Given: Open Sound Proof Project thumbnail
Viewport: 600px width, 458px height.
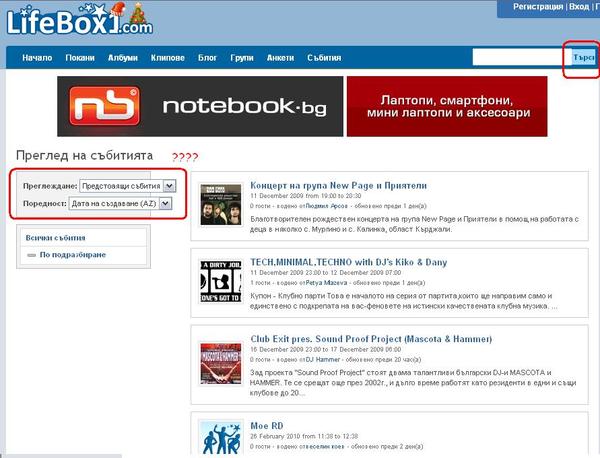Looking at the screenshot, I should [x=221, y=363].
